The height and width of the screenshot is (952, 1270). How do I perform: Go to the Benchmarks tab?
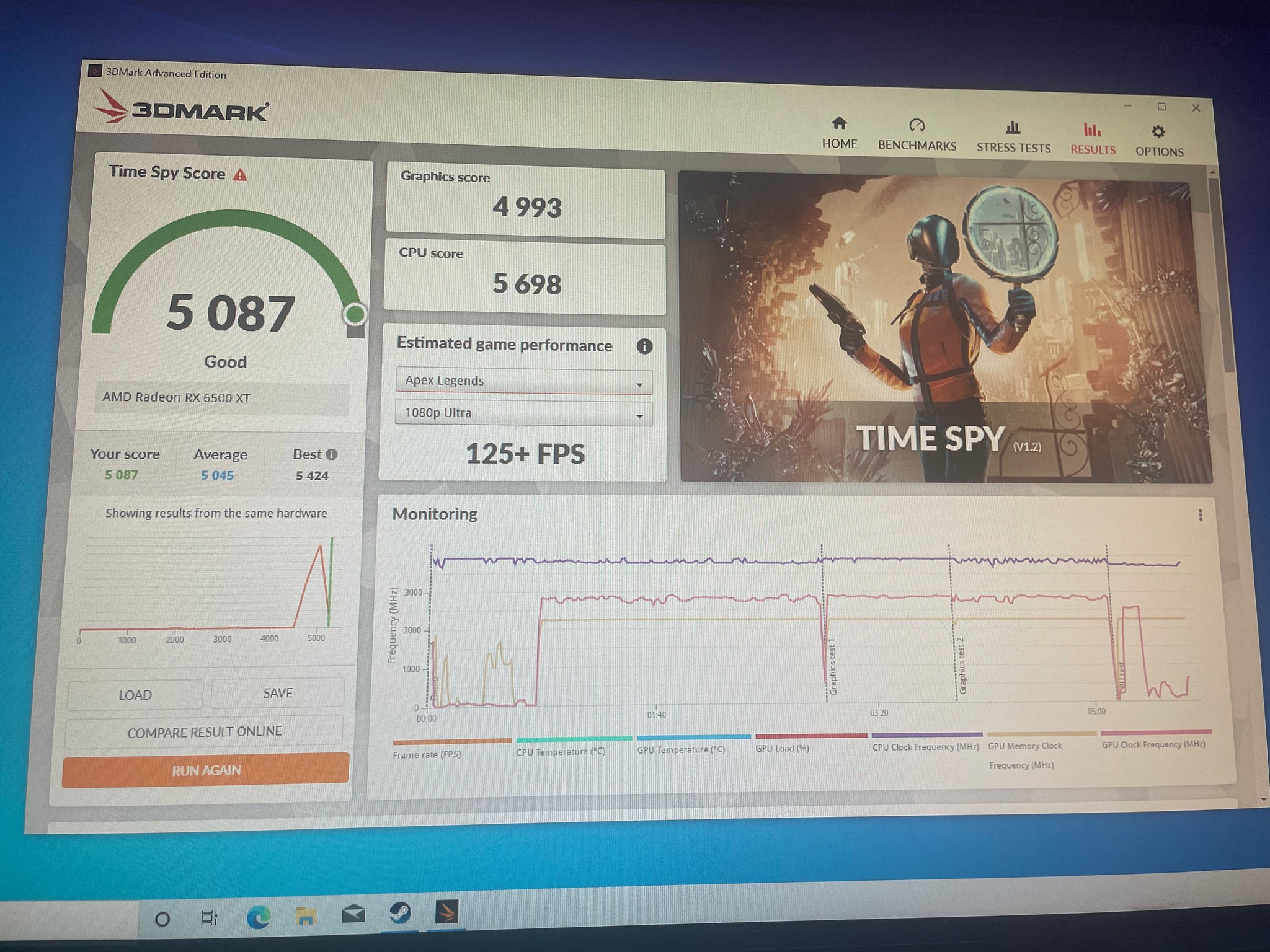coord(917,135)
